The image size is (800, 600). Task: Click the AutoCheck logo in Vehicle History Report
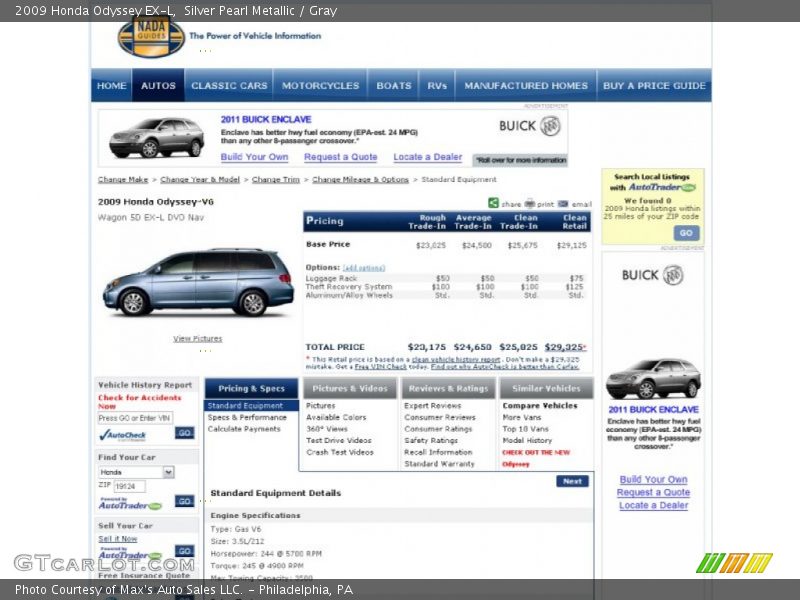tap(125, 435)
